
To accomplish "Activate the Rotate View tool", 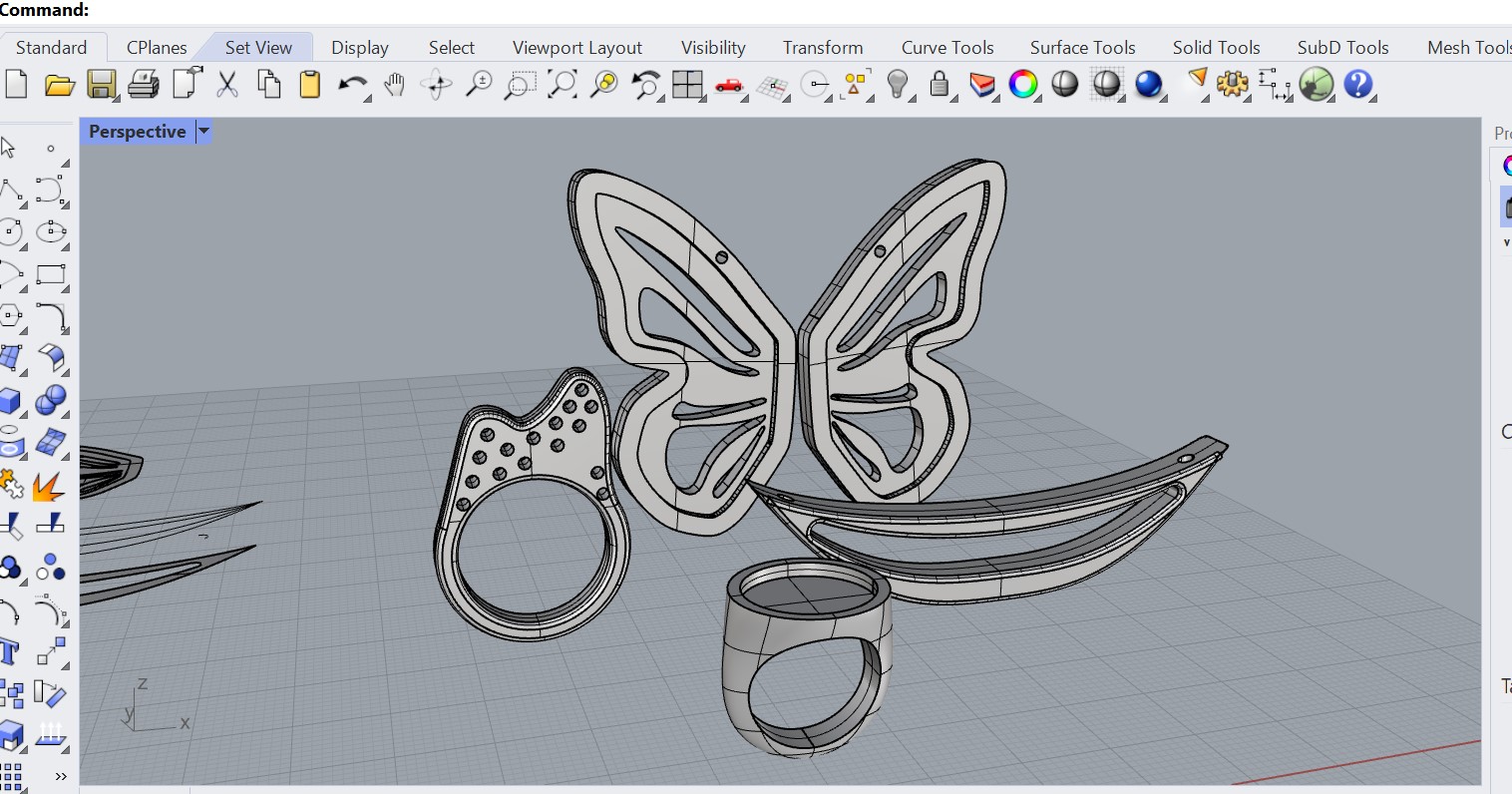I will point(437,85).
